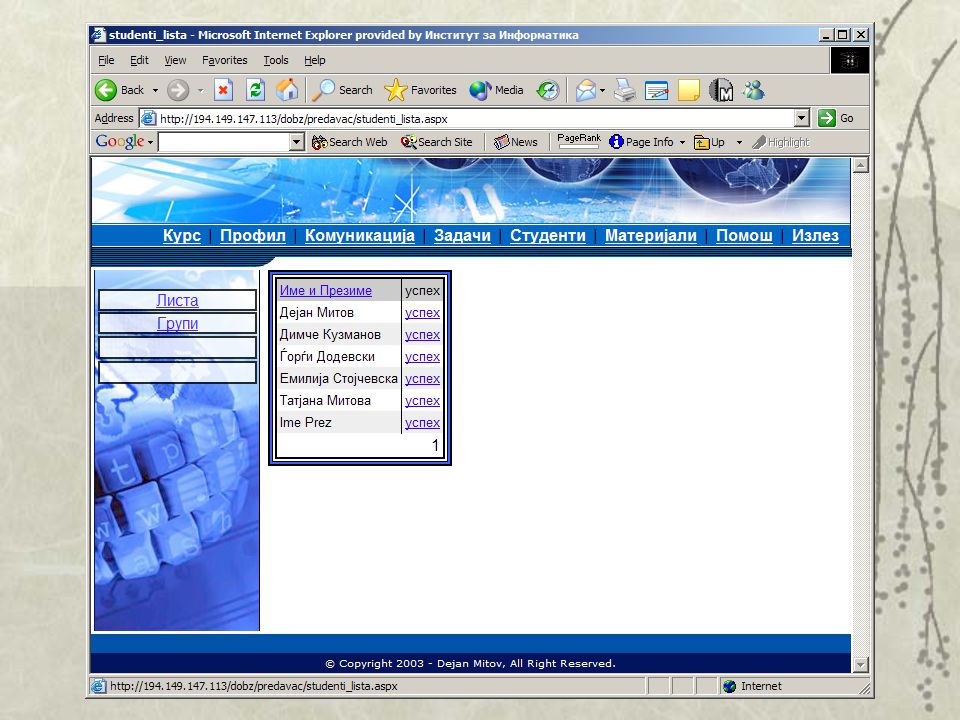Refresh the page with green arrows icon
The width and height of the screenshot is (960, 720).
255,90
